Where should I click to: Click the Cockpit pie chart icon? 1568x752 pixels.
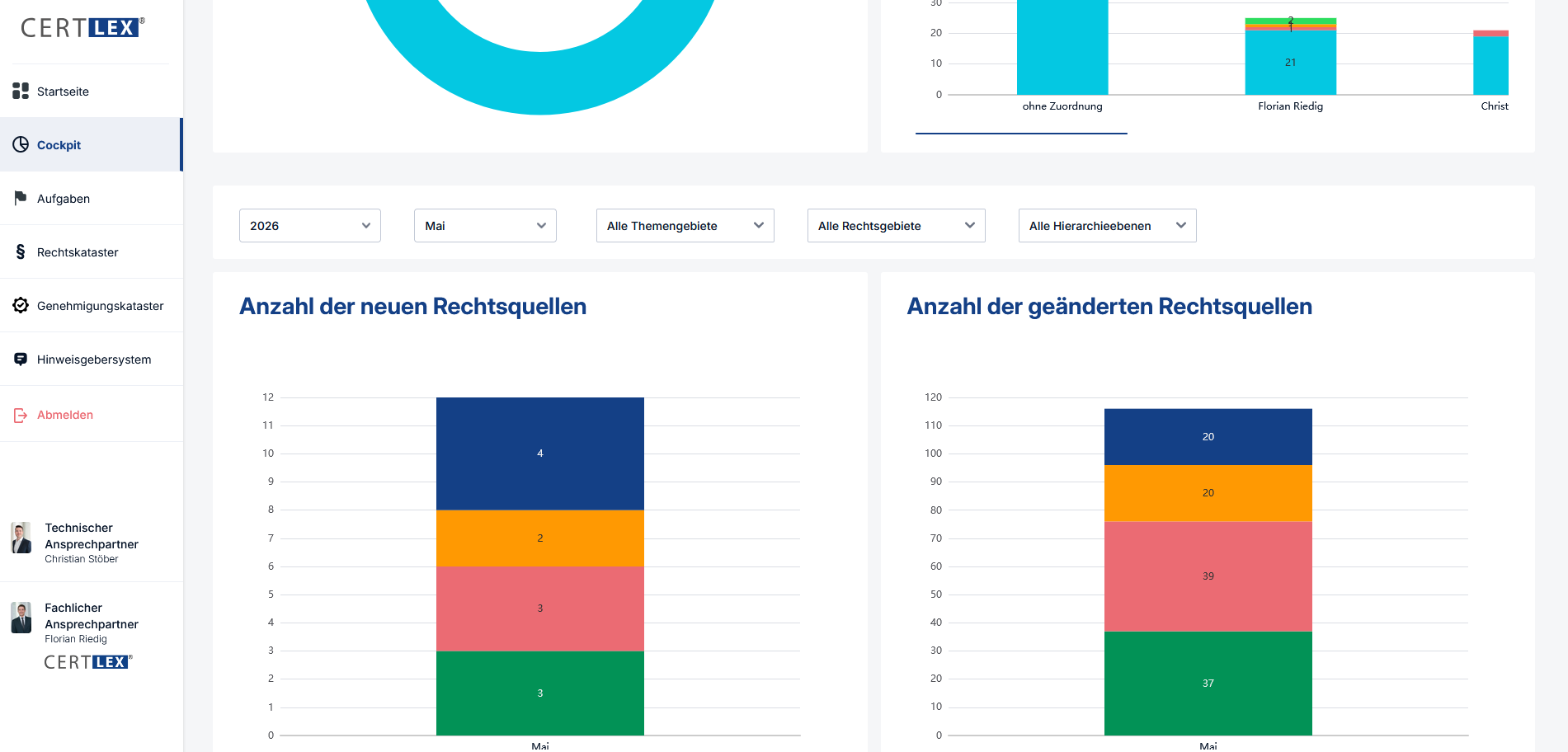[21, 144]
